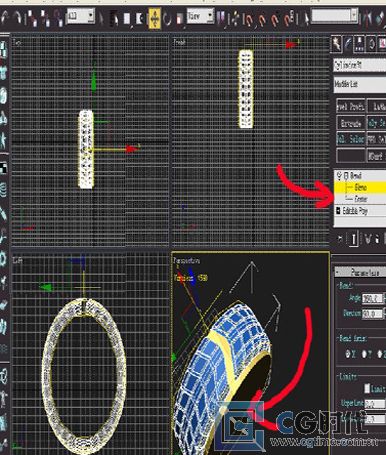The height and width of the screenshot is (455, 386).
Task: Click the Pin Stack icon
Action: (340, 239)
